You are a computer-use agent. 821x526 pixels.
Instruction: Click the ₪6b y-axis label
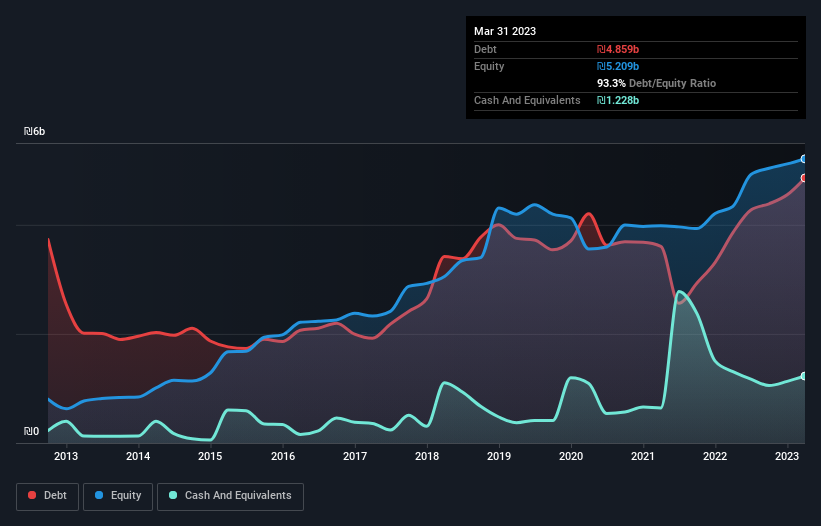point(35,131)
